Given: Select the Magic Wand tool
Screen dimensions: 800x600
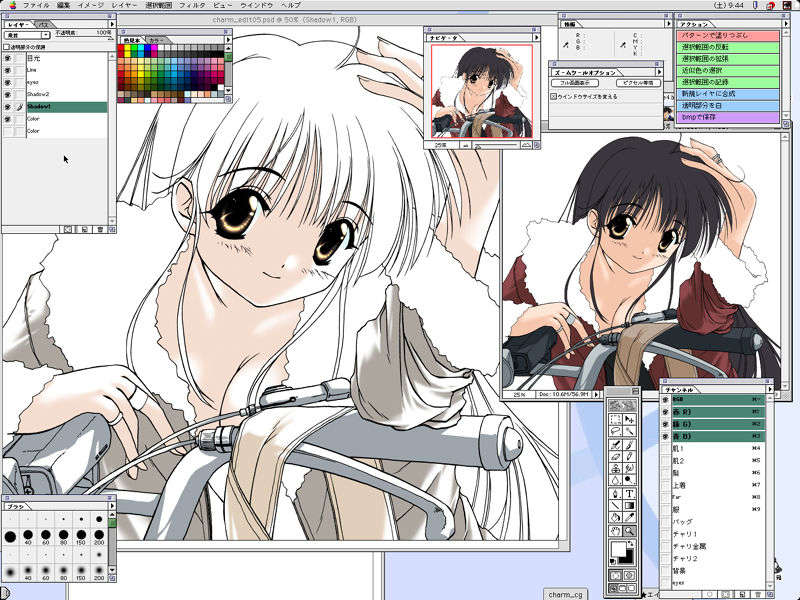Looking at the screenshot, I should [x=630, y=431].
